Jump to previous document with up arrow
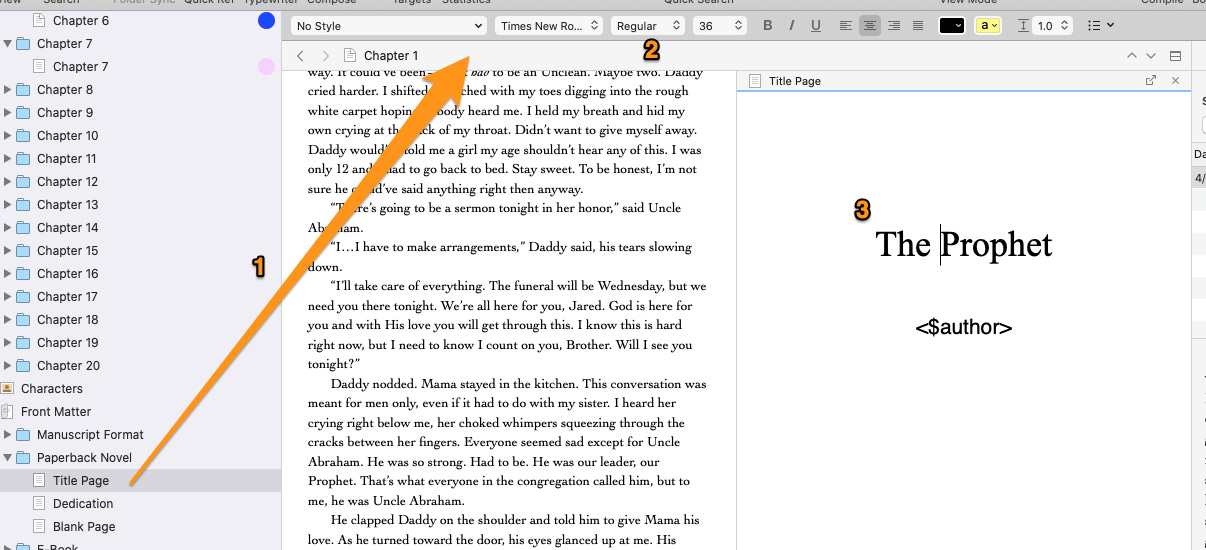The image size is (1206, 550). pyautogui.click(x=1131, y=56)
